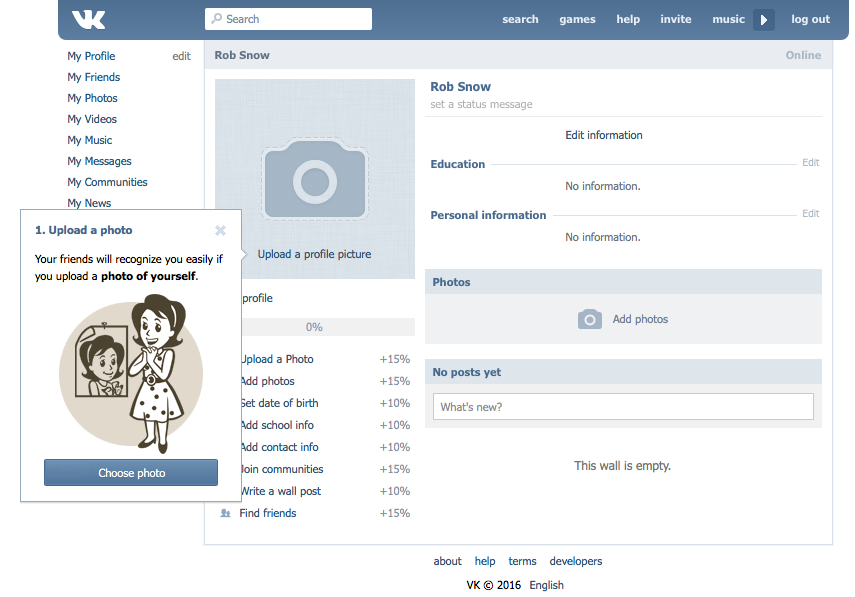Select Find friends checklist item
855x597 pixels.
click(x=315, y=513)
